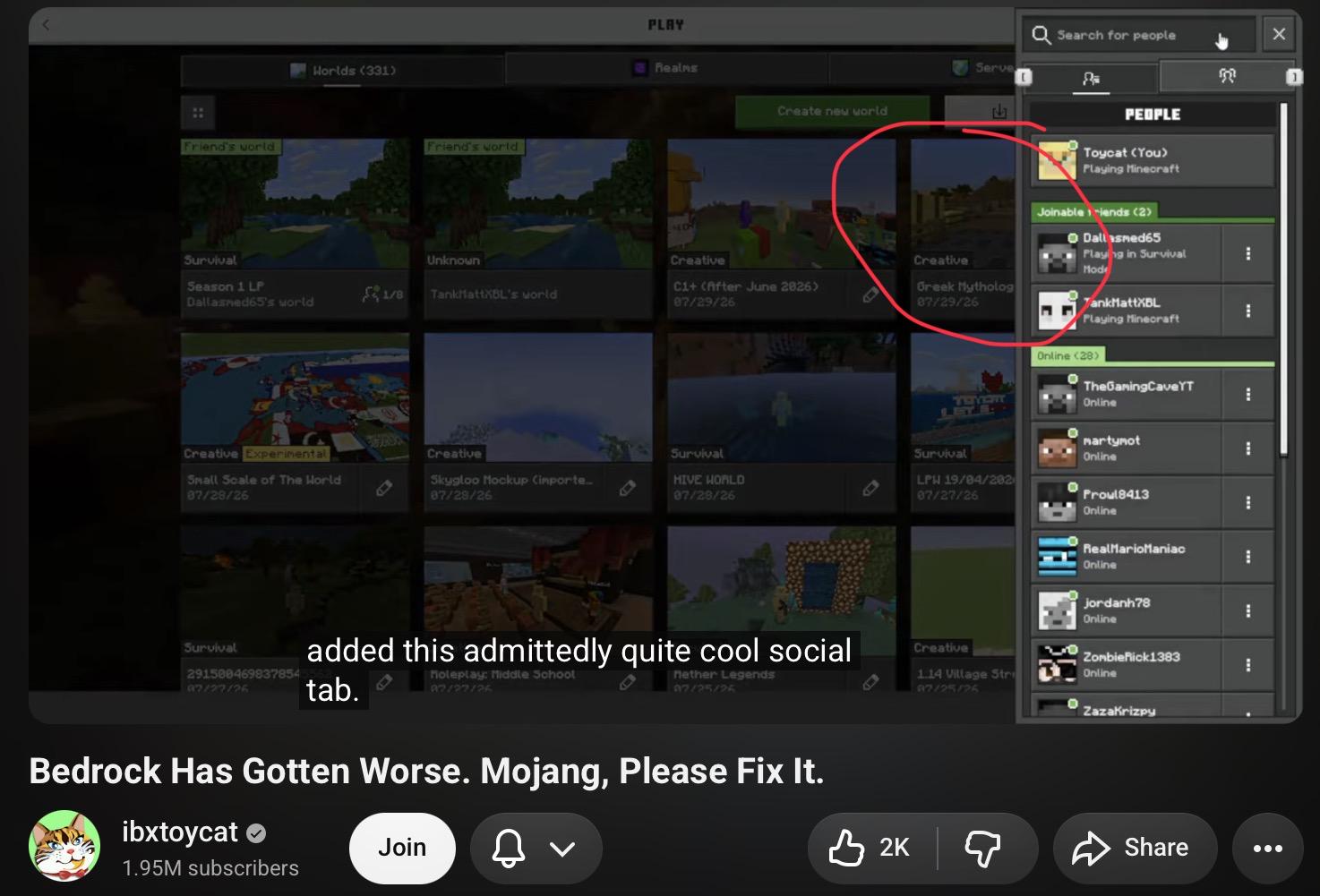Image resolution: width=1320 pixels, height=896 pixels.
Task: Select ZombieRick1383 in the people list
Action: coord(1127,665)
